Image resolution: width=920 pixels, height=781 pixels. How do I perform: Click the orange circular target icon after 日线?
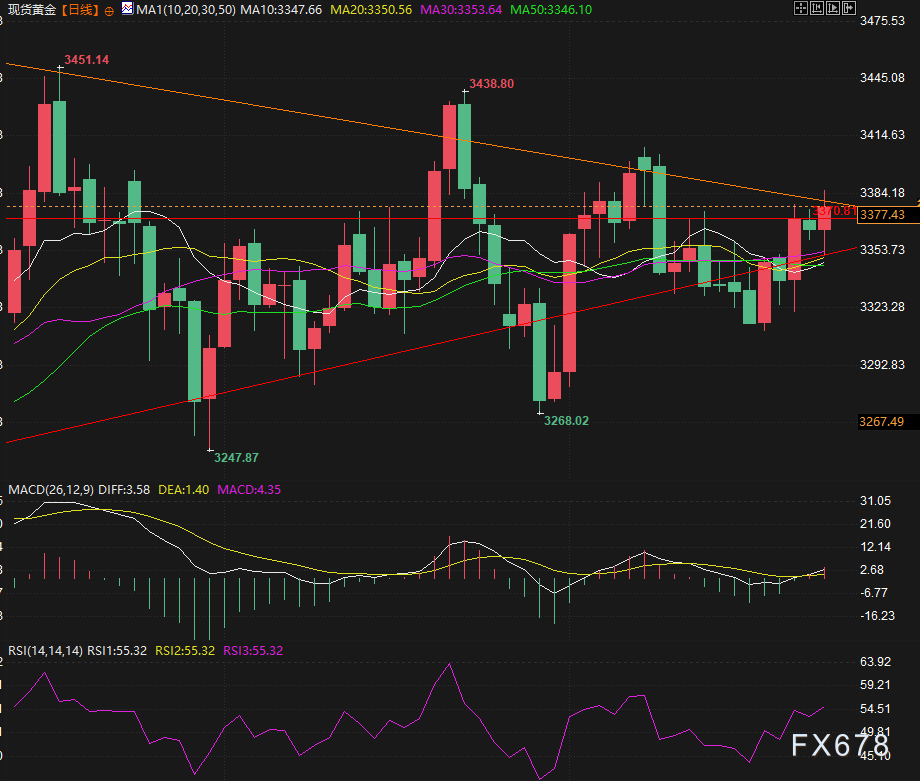pos(109,9)
